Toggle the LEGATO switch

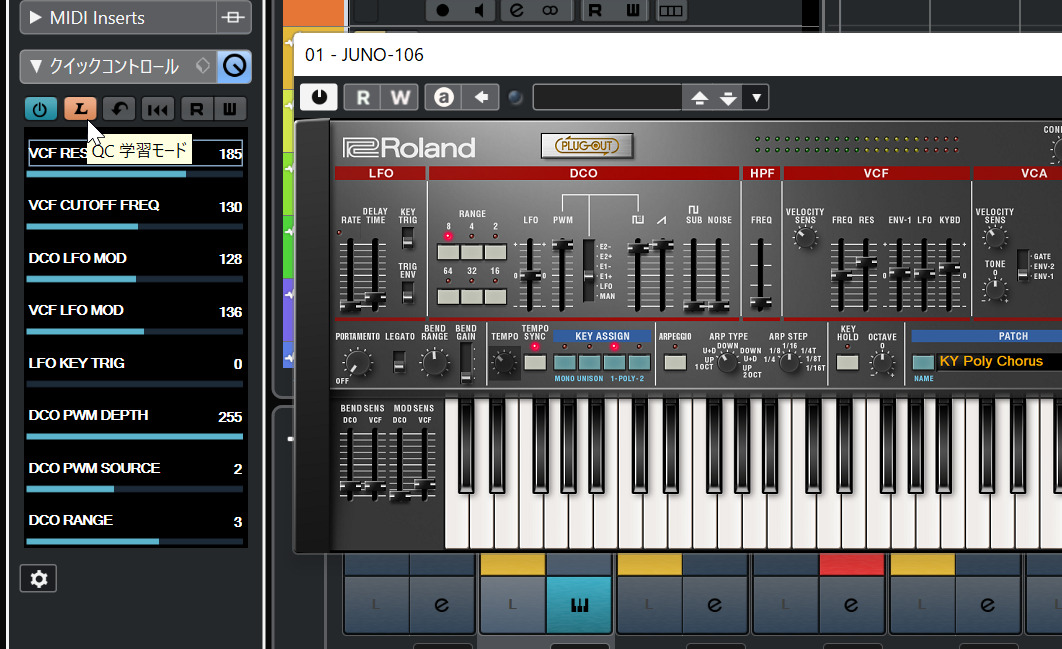(x=400, y=362)
